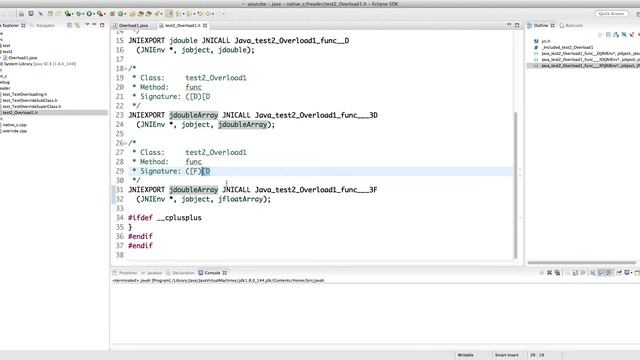640x360 pixels.
Task: Toggle Pin Console in Console toolbar
Action: coord(619,273)
